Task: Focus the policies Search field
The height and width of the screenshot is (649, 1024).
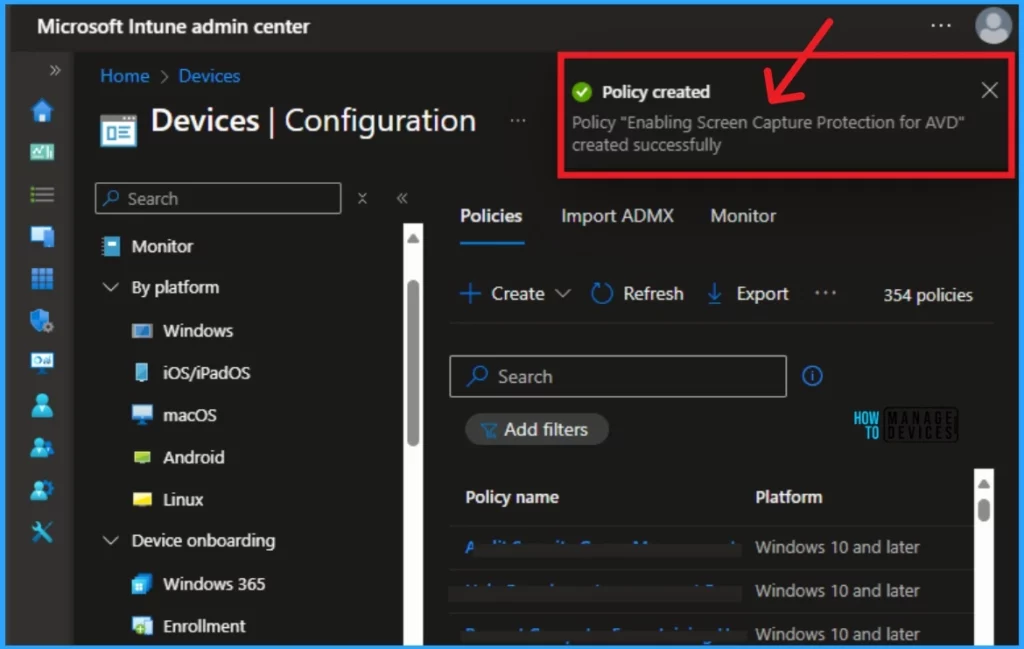Action: coord(618,377)
